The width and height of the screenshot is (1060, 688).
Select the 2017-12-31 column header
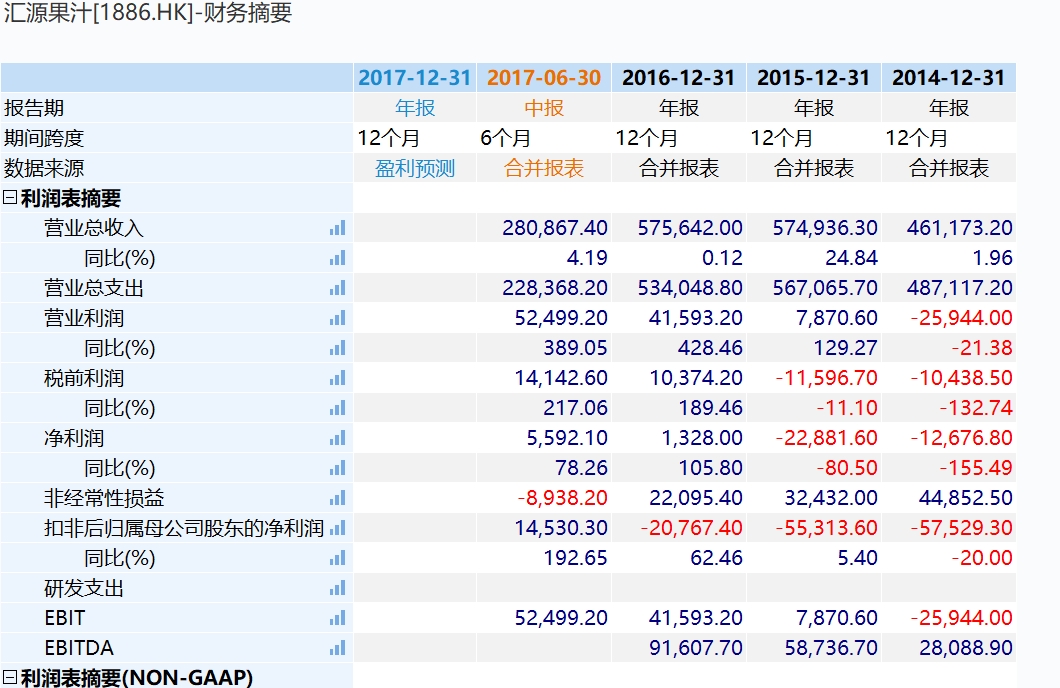tap(414, 78)
